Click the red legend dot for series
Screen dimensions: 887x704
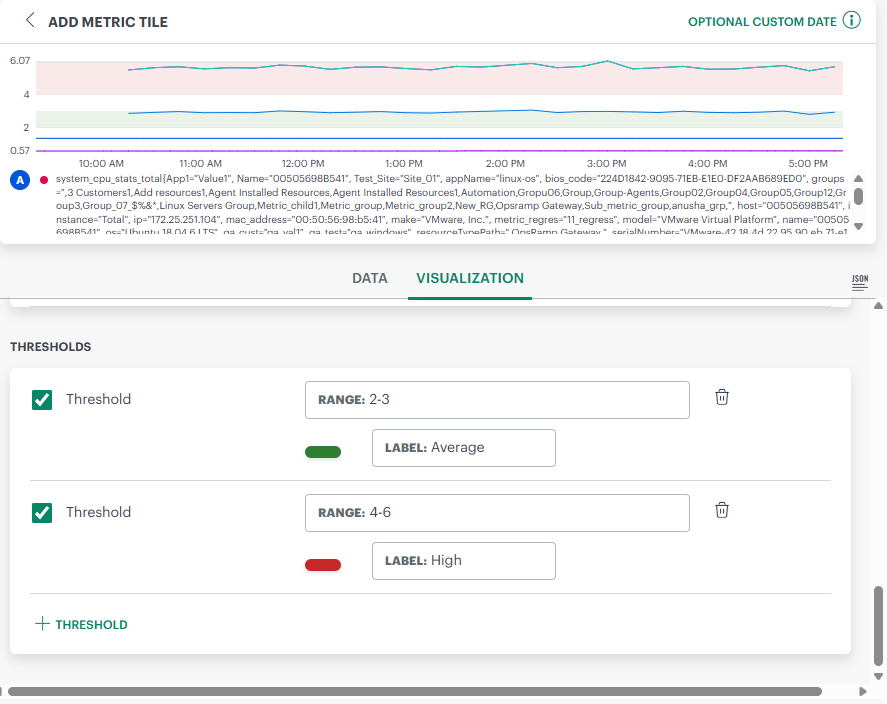tap(44, 180)
